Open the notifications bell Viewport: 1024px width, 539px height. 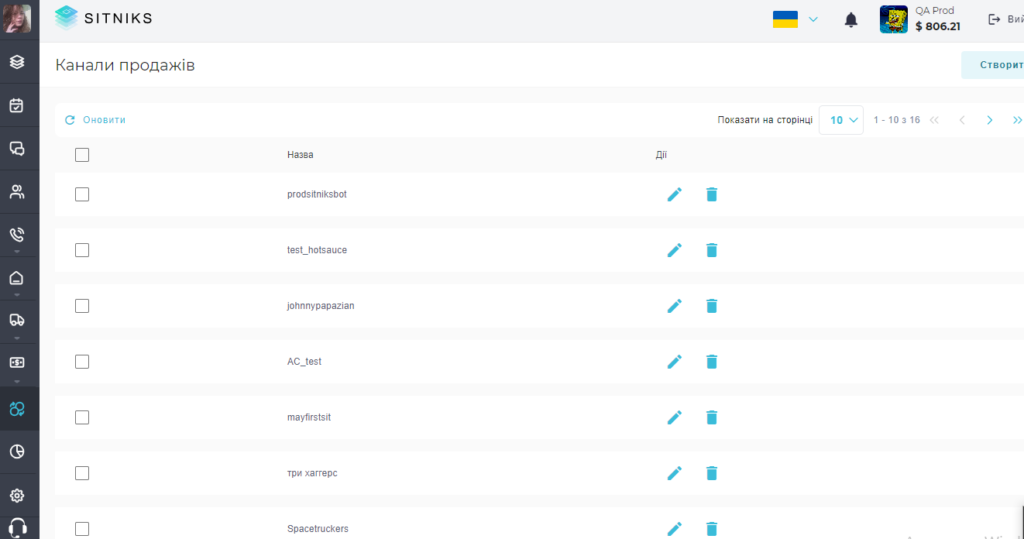click(851, 20)
